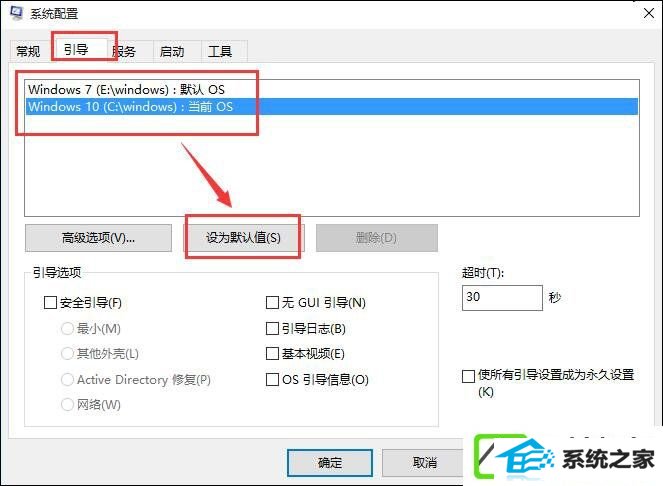Check the 基本视频(E) option

[272, 353]
